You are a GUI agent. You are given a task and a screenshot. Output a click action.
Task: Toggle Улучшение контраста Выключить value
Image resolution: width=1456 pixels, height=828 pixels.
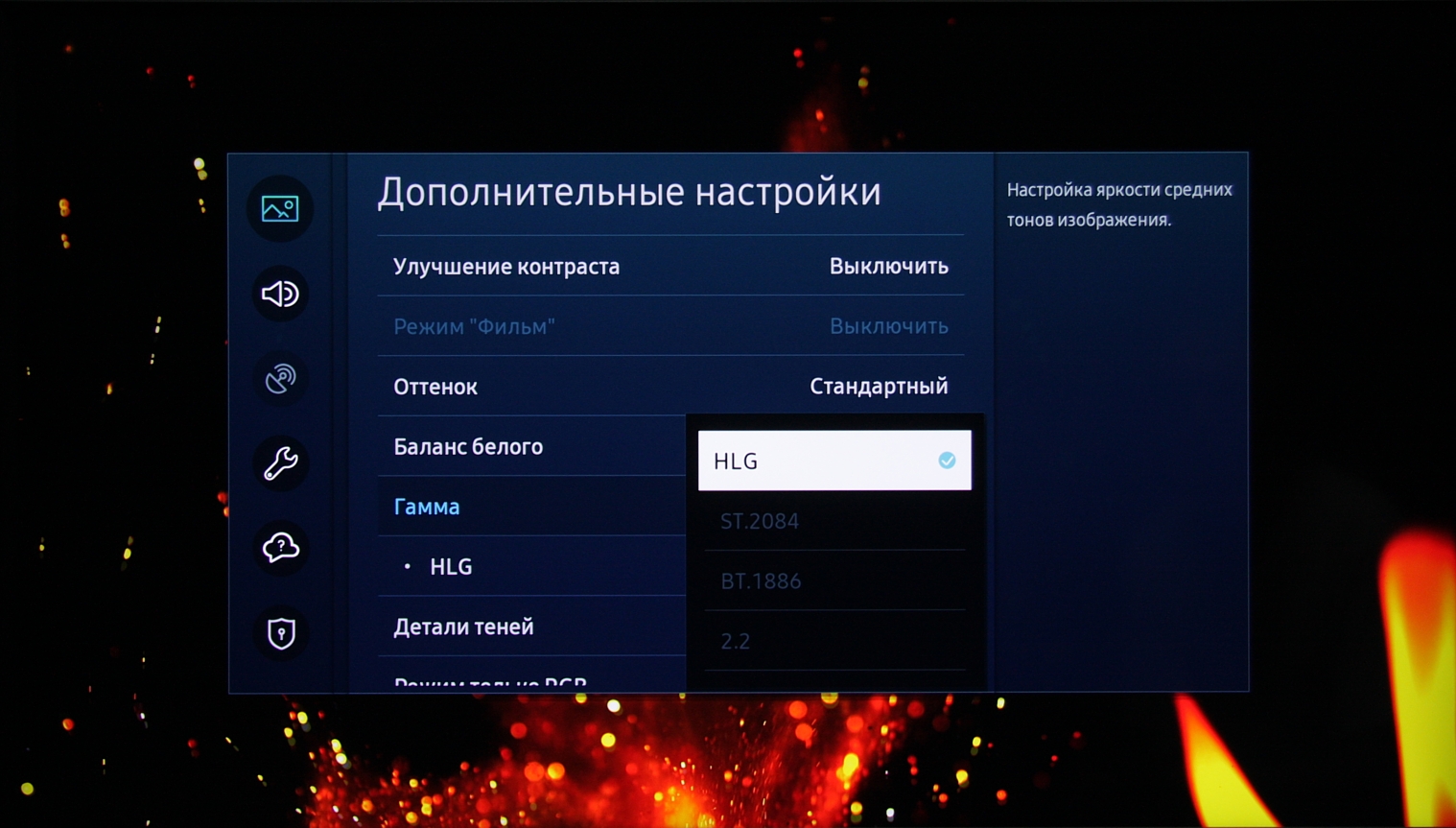(888, 266)
